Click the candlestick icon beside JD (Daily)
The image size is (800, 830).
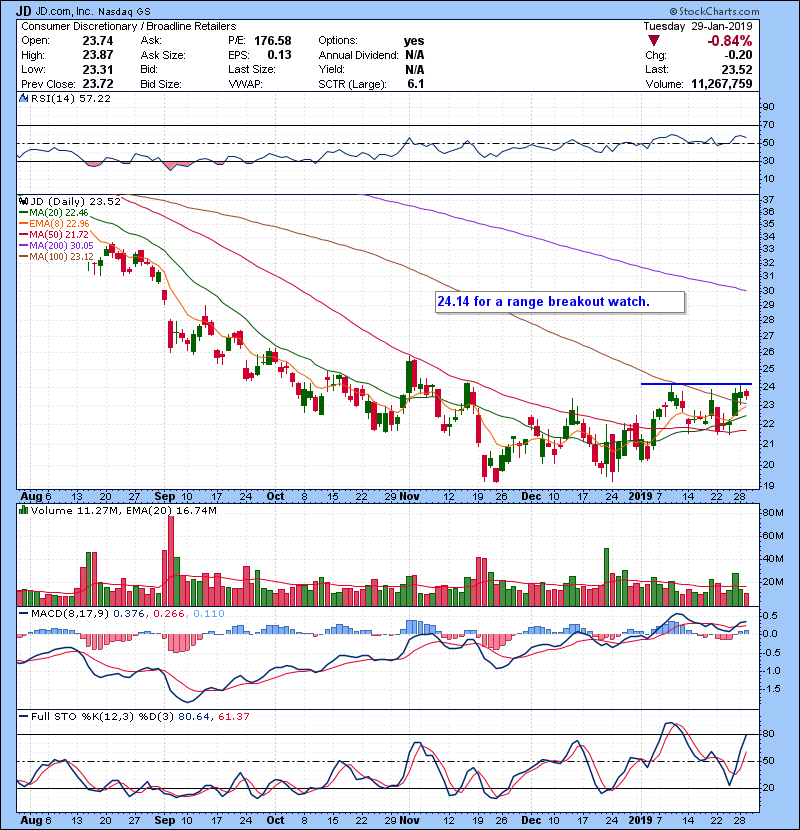tap(24, 201)
